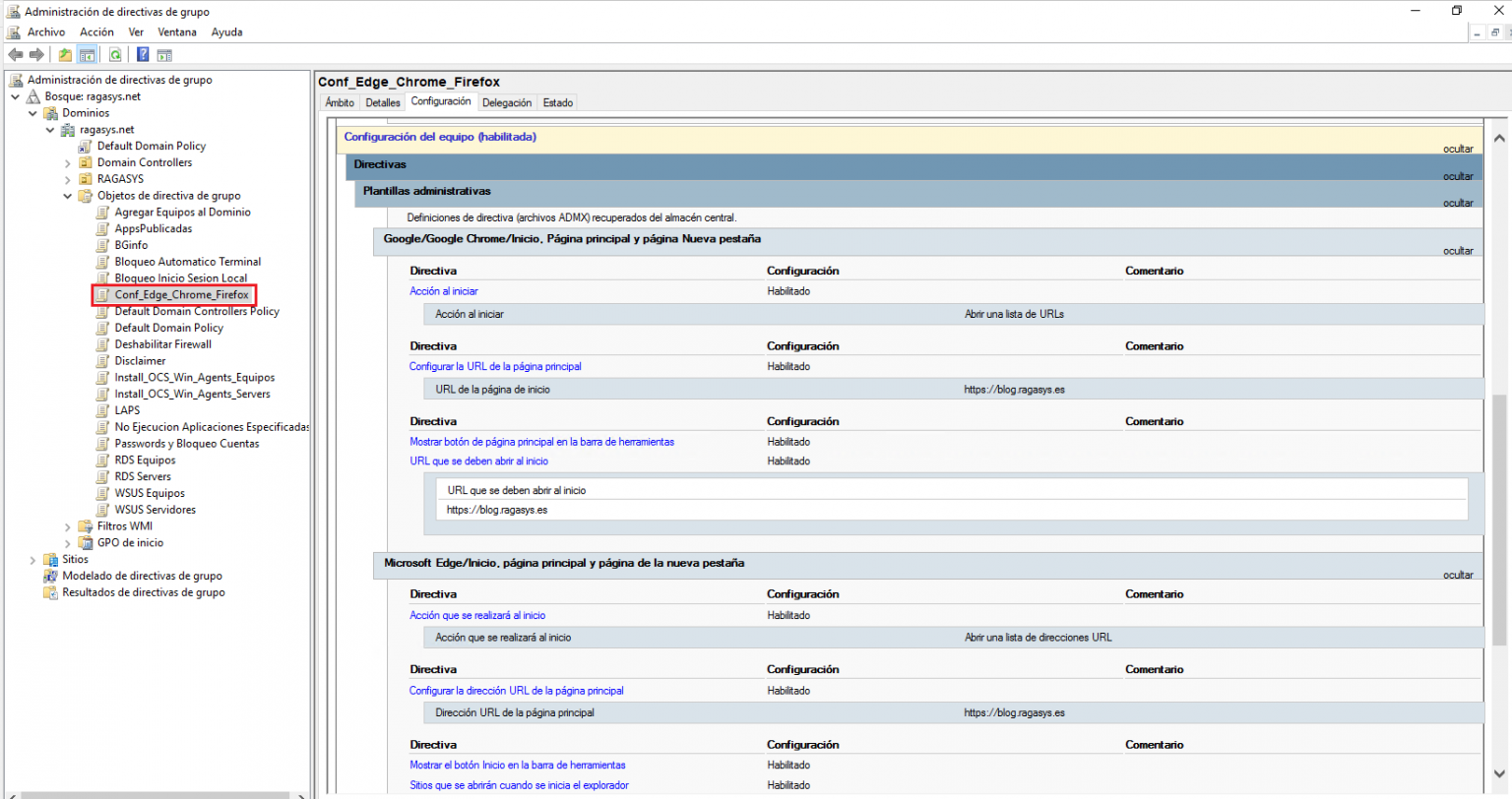Expand the Domain Controllers tree node
Image resolution: width=1512 pixels, height=799 pixels.
point(69,161)
